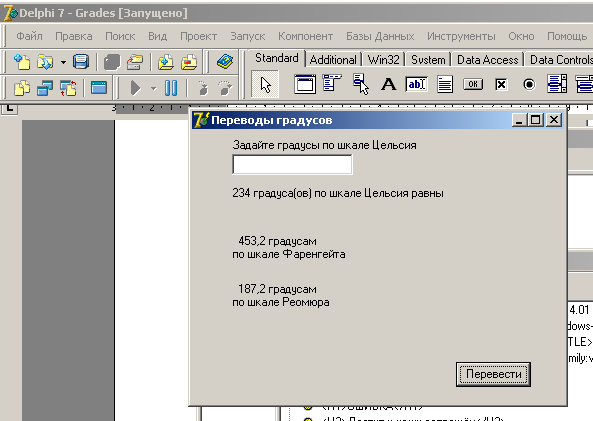Switch to the Data Access palette tab

pos(487,60)
